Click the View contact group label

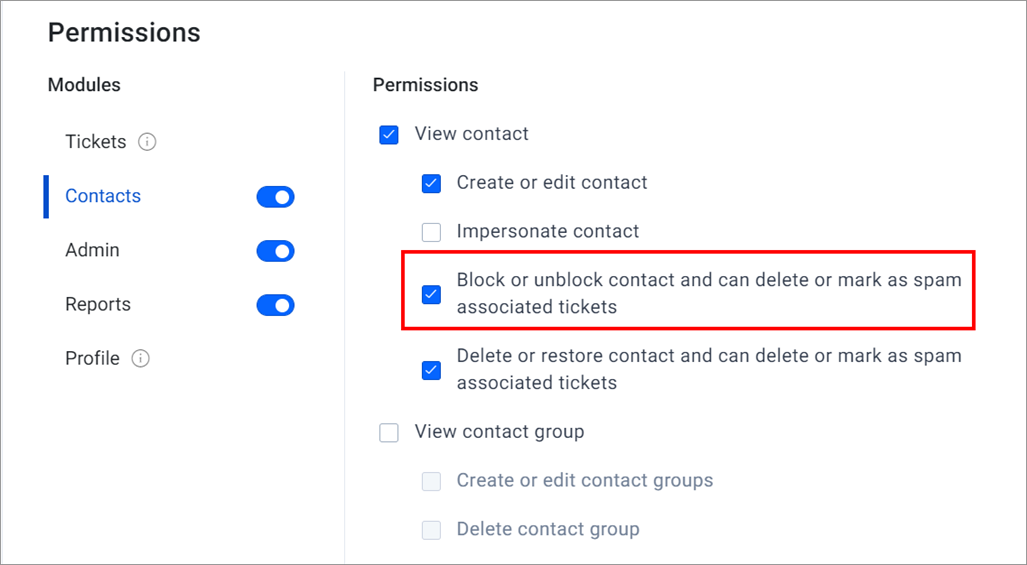coord(499,431)
